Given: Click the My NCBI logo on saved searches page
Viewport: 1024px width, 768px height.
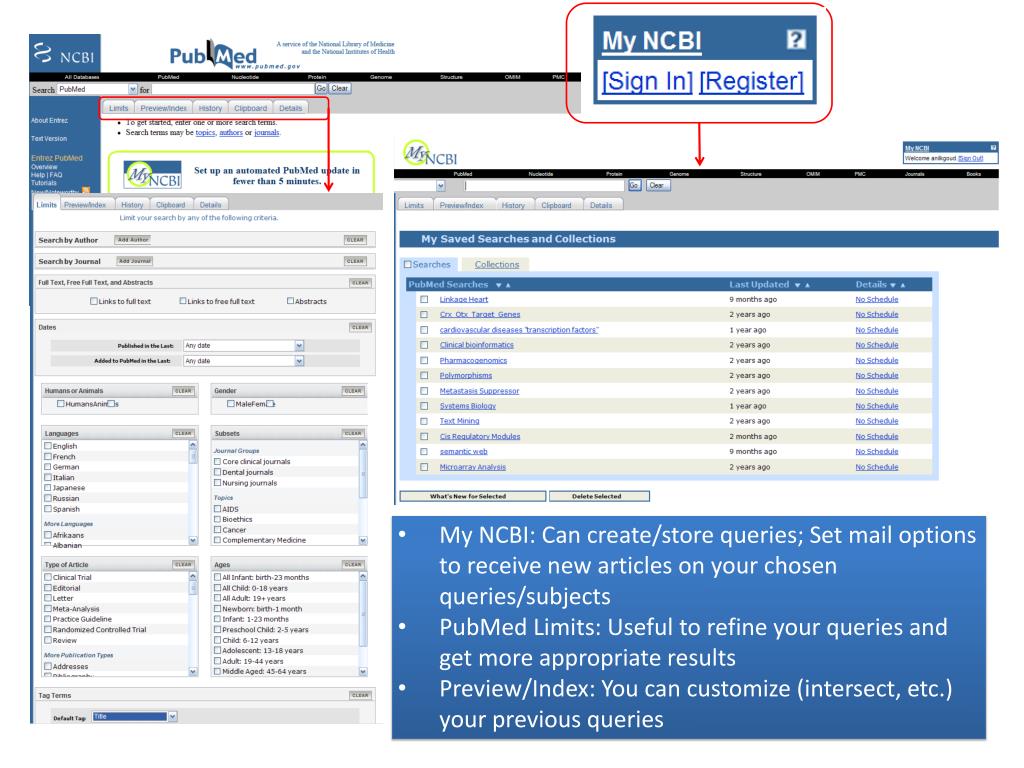Looking at the screenshot, I should click(430, 154).
